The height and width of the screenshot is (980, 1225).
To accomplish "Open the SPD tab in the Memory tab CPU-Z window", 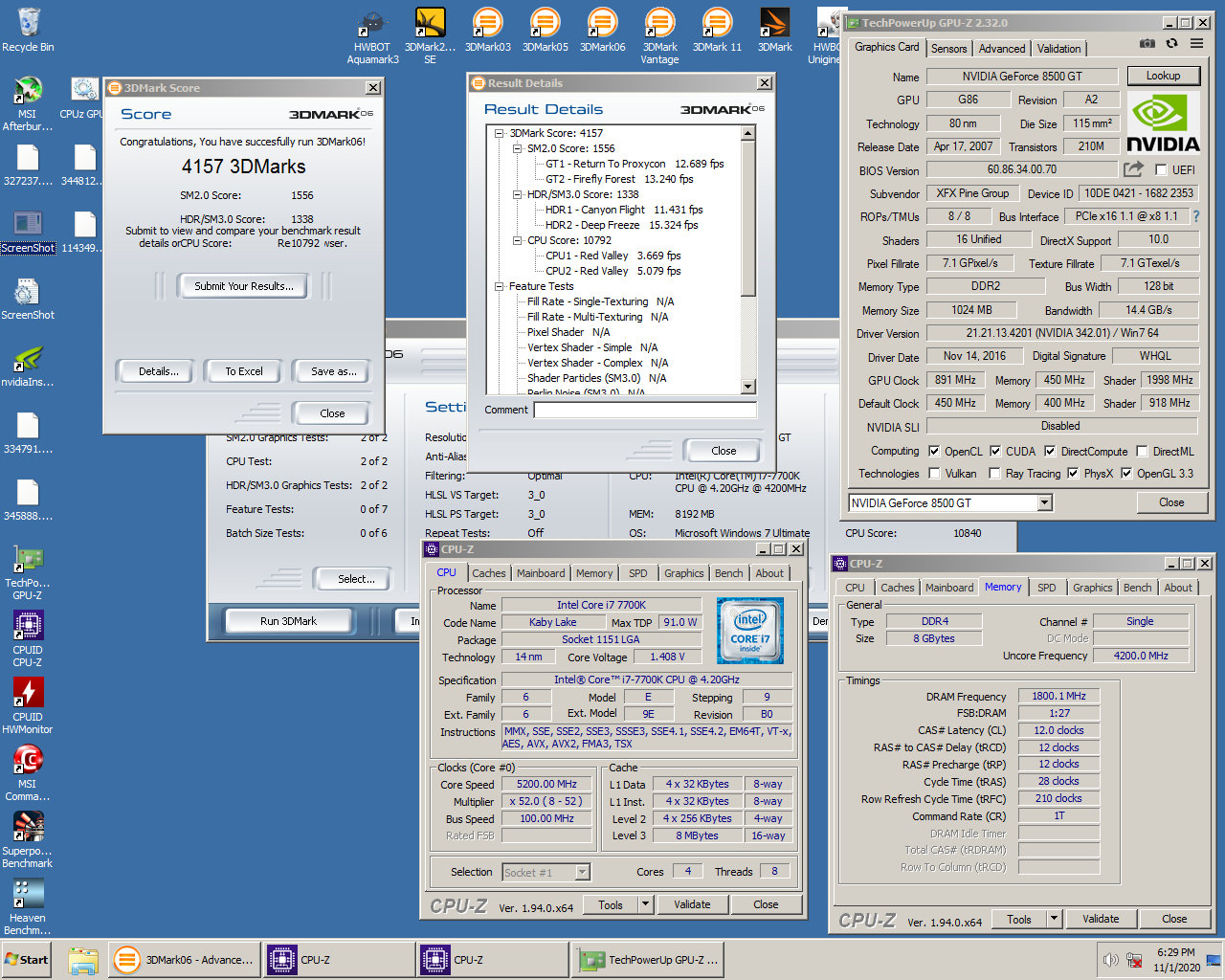I will pos(1047,588).
